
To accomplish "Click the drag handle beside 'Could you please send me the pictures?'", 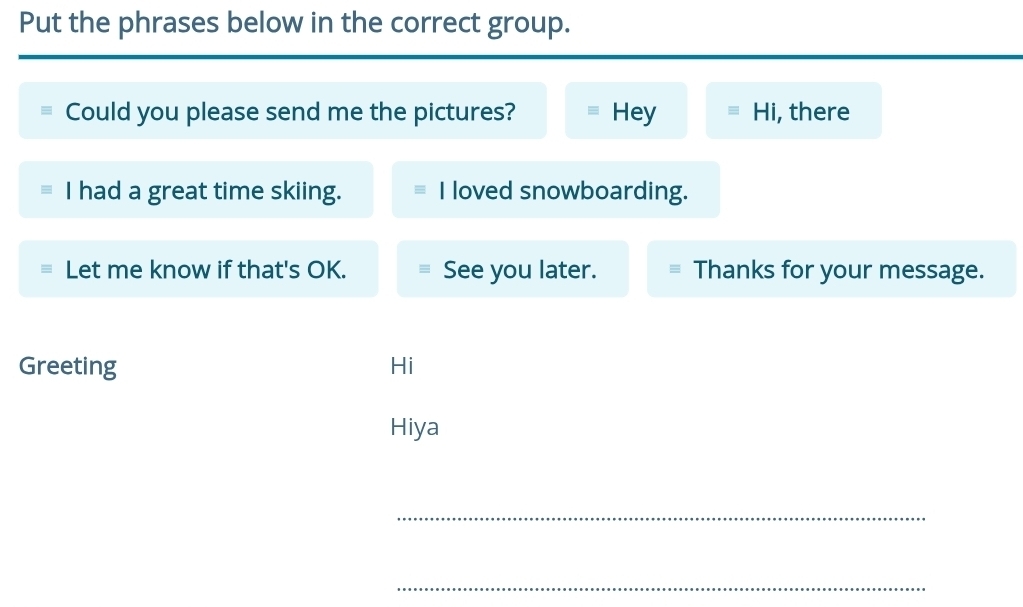I will [x=46, y=111].
